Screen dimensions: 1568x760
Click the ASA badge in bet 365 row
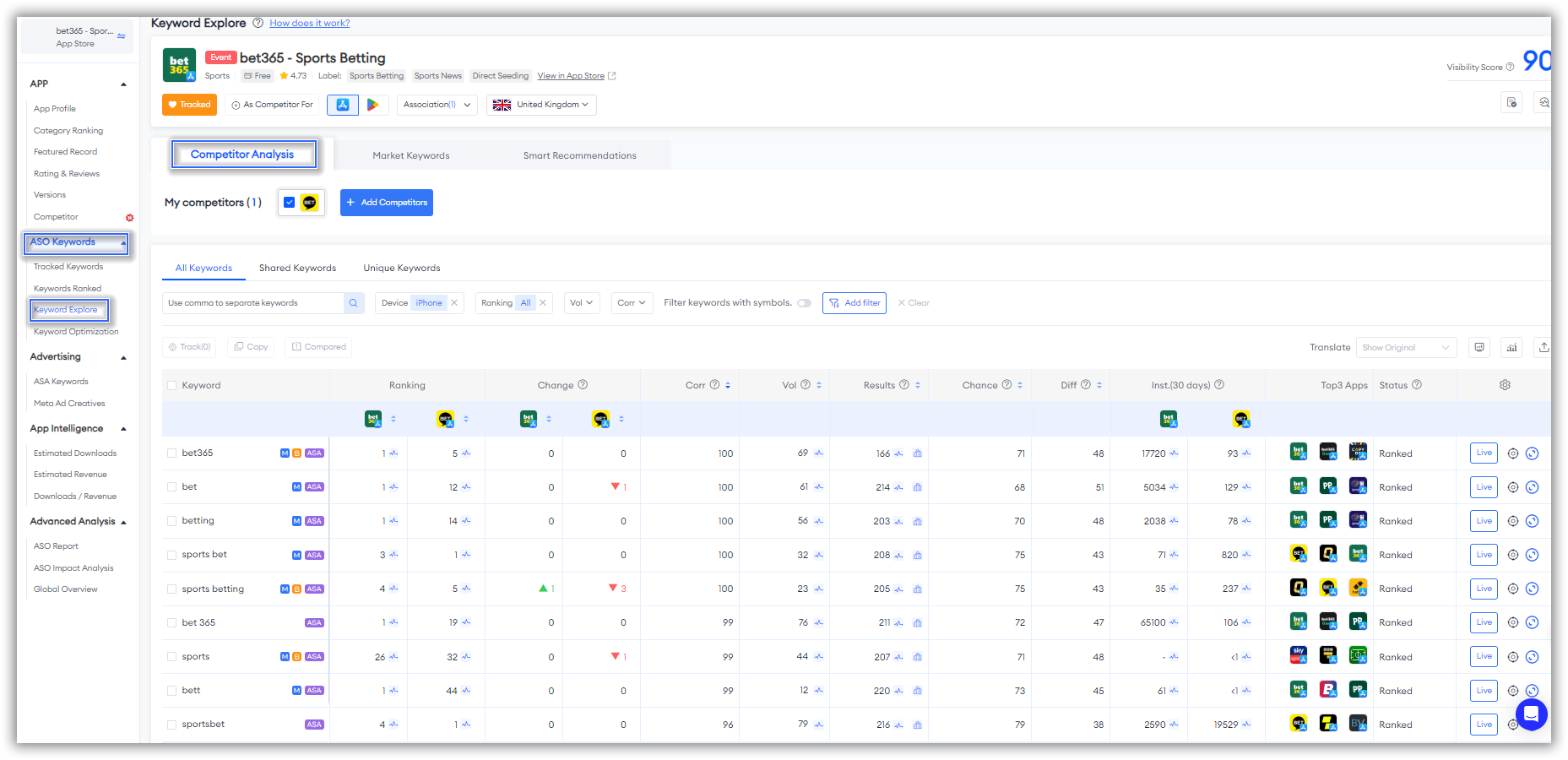314,623
